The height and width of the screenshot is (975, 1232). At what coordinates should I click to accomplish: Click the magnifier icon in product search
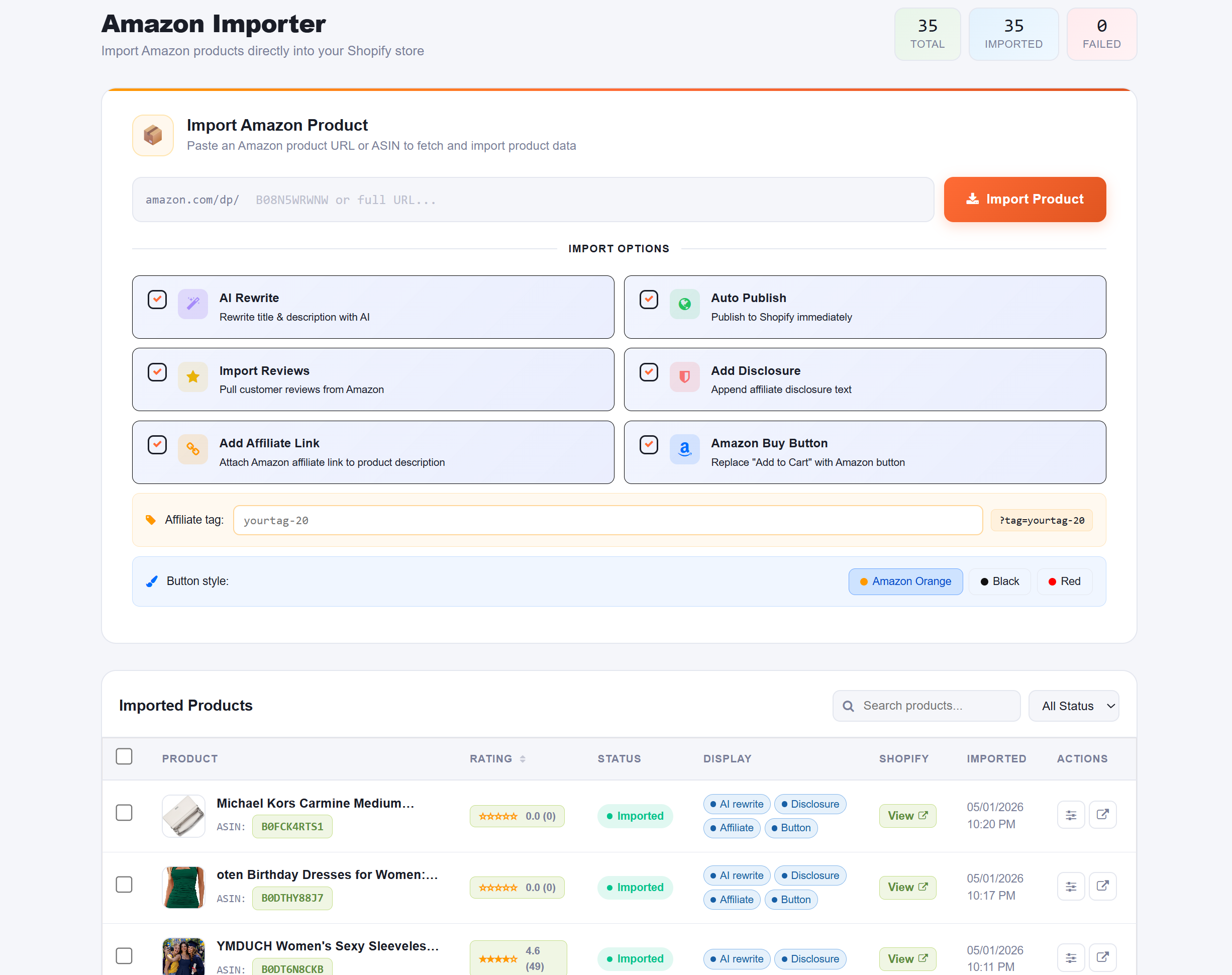point(849,706)
